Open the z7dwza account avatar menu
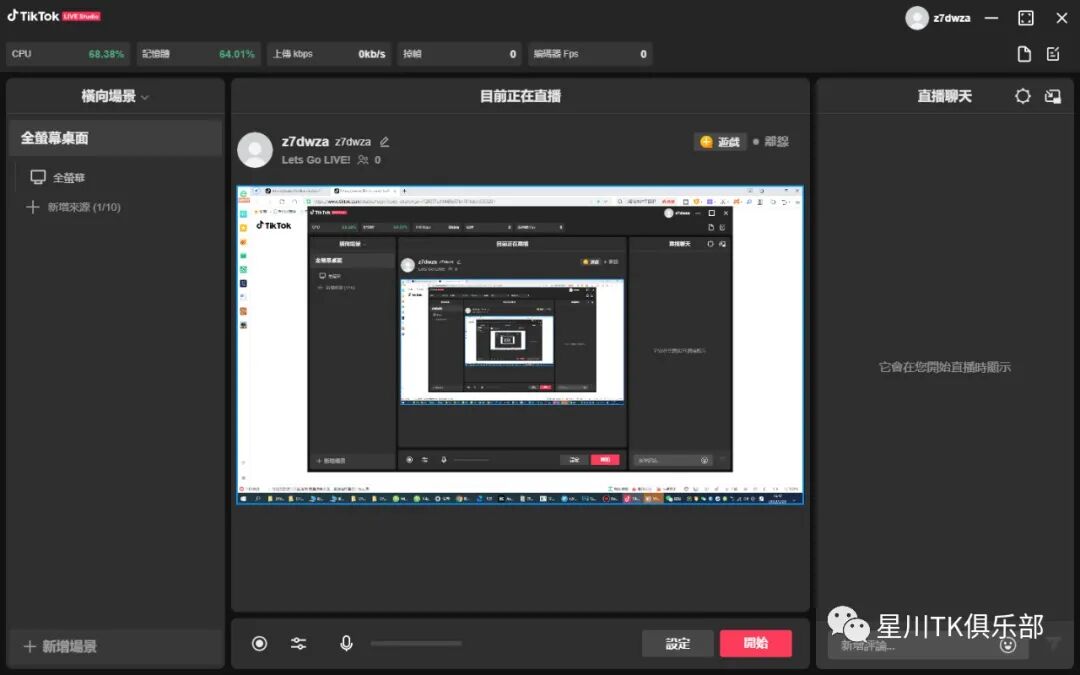 [917, 18]
